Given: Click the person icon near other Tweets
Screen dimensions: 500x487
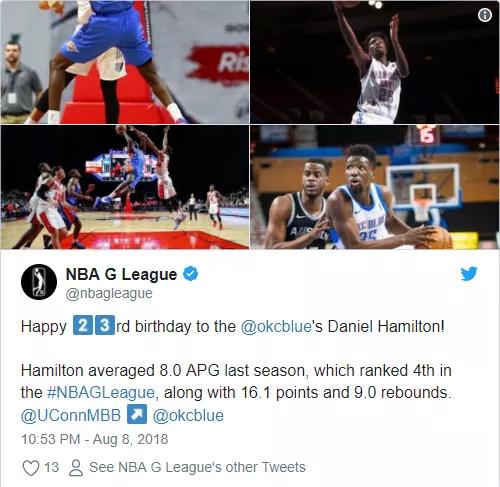Looking at the screenshot, I should [x=76, y=467].
